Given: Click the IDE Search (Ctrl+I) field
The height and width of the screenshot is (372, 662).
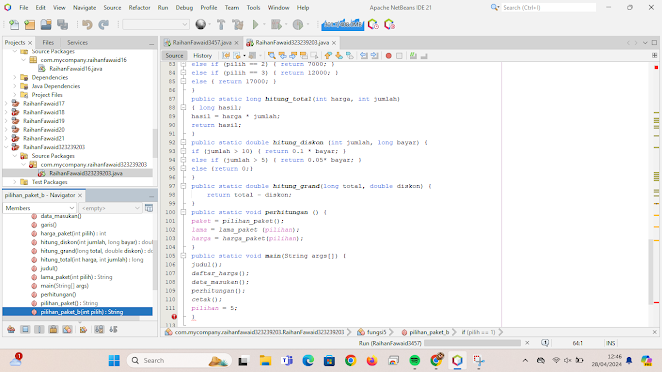Looking at the screenshot, I should coord(548,8).
